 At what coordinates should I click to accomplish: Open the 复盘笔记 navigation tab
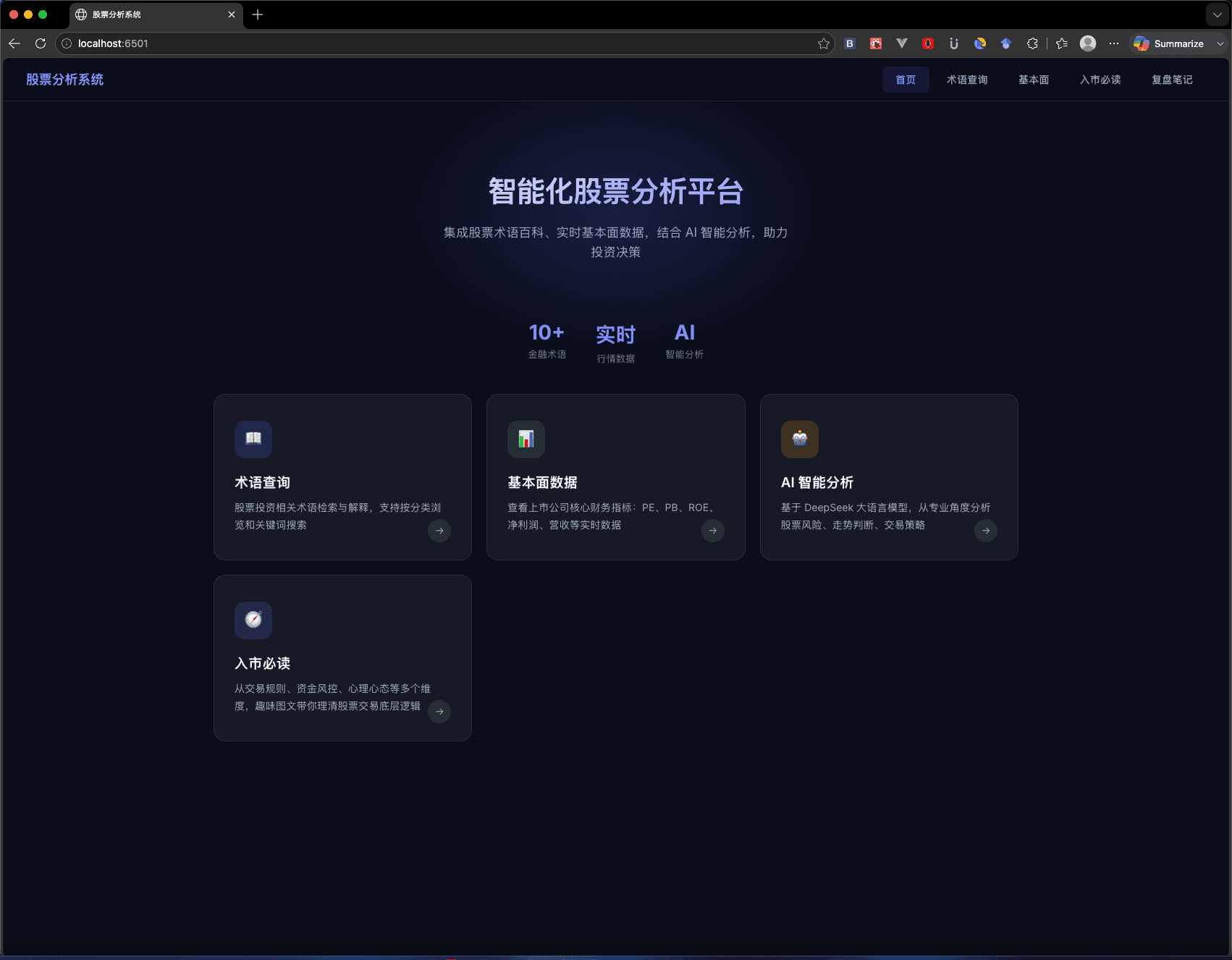point(1172,80)
